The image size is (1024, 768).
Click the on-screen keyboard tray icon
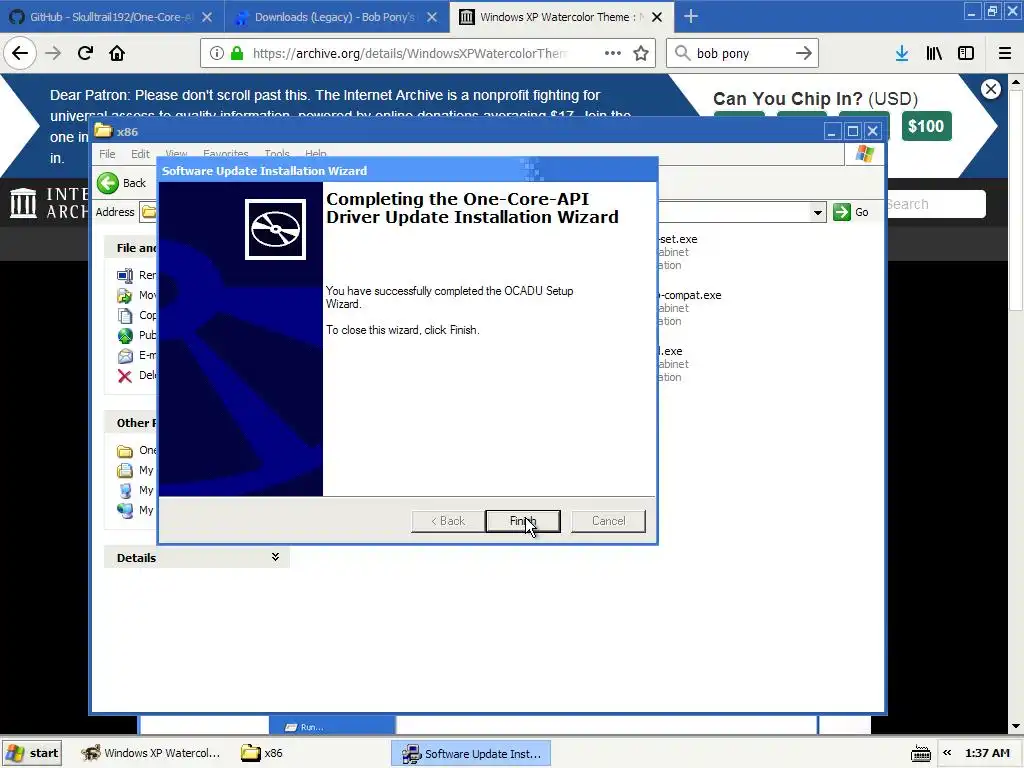point(921,754)
